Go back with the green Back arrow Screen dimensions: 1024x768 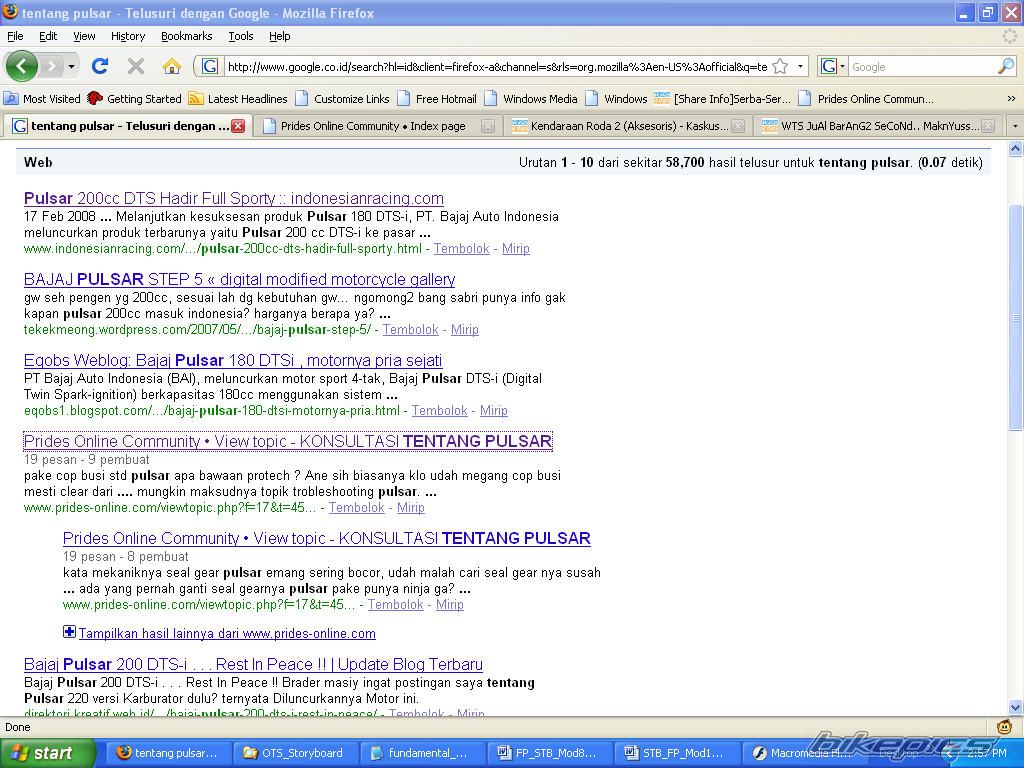coord(22,66)
